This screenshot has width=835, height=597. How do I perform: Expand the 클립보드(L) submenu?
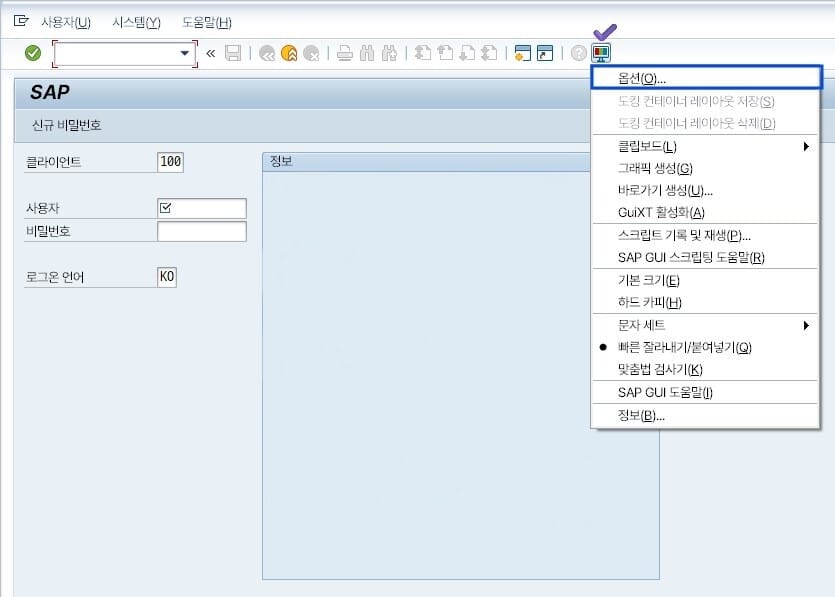705,147
